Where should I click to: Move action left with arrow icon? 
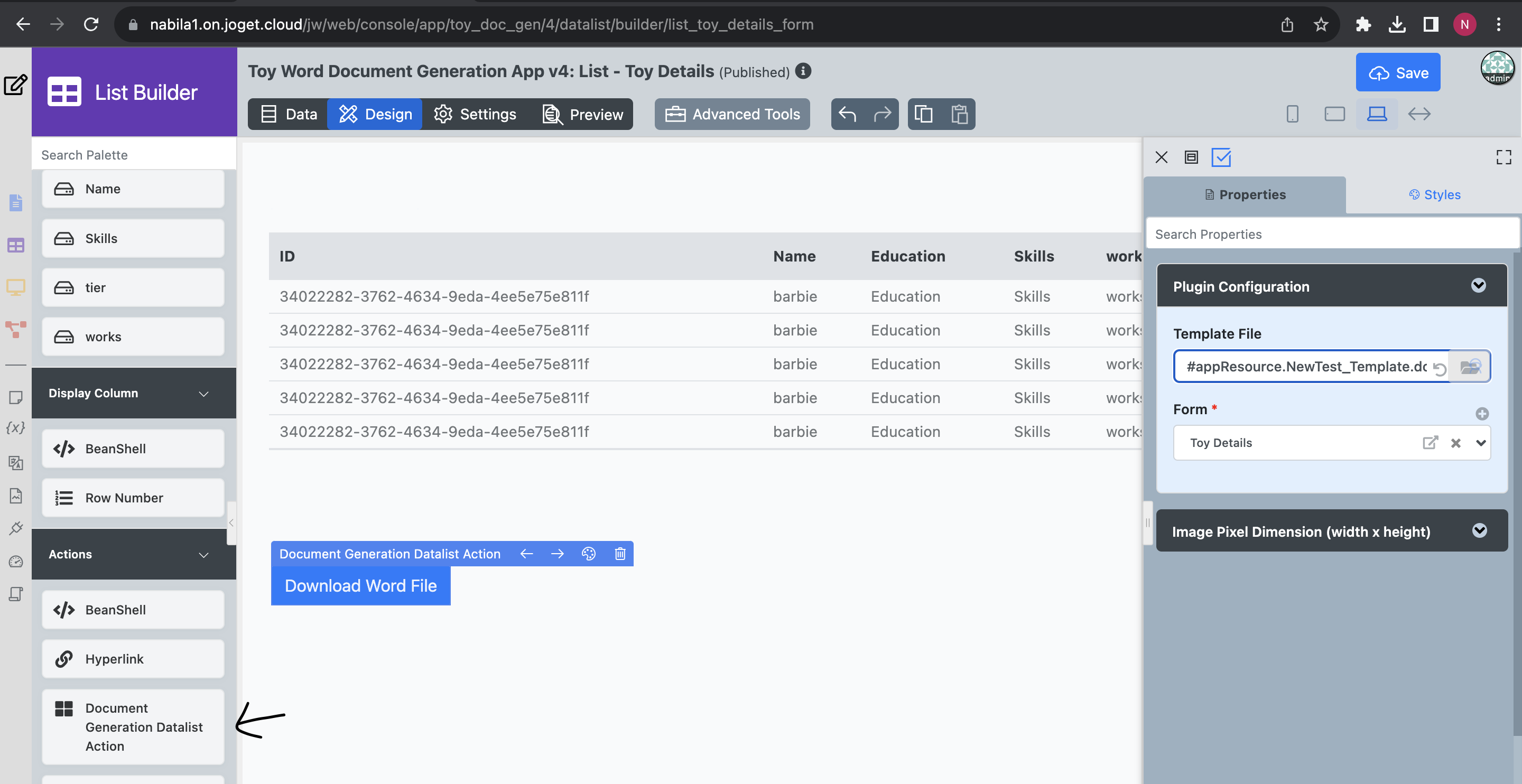click(x=526, y=554)
